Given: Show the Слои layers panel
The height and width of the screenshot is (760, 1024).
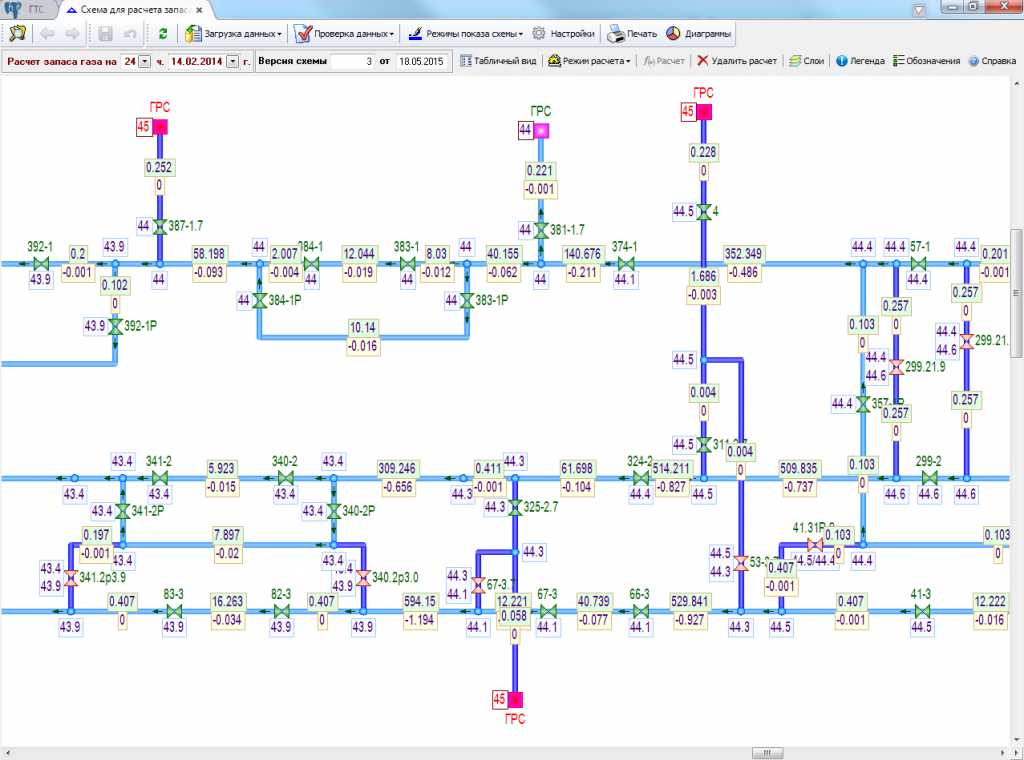Looking at the screenshot, I should (x=806, y=61).
